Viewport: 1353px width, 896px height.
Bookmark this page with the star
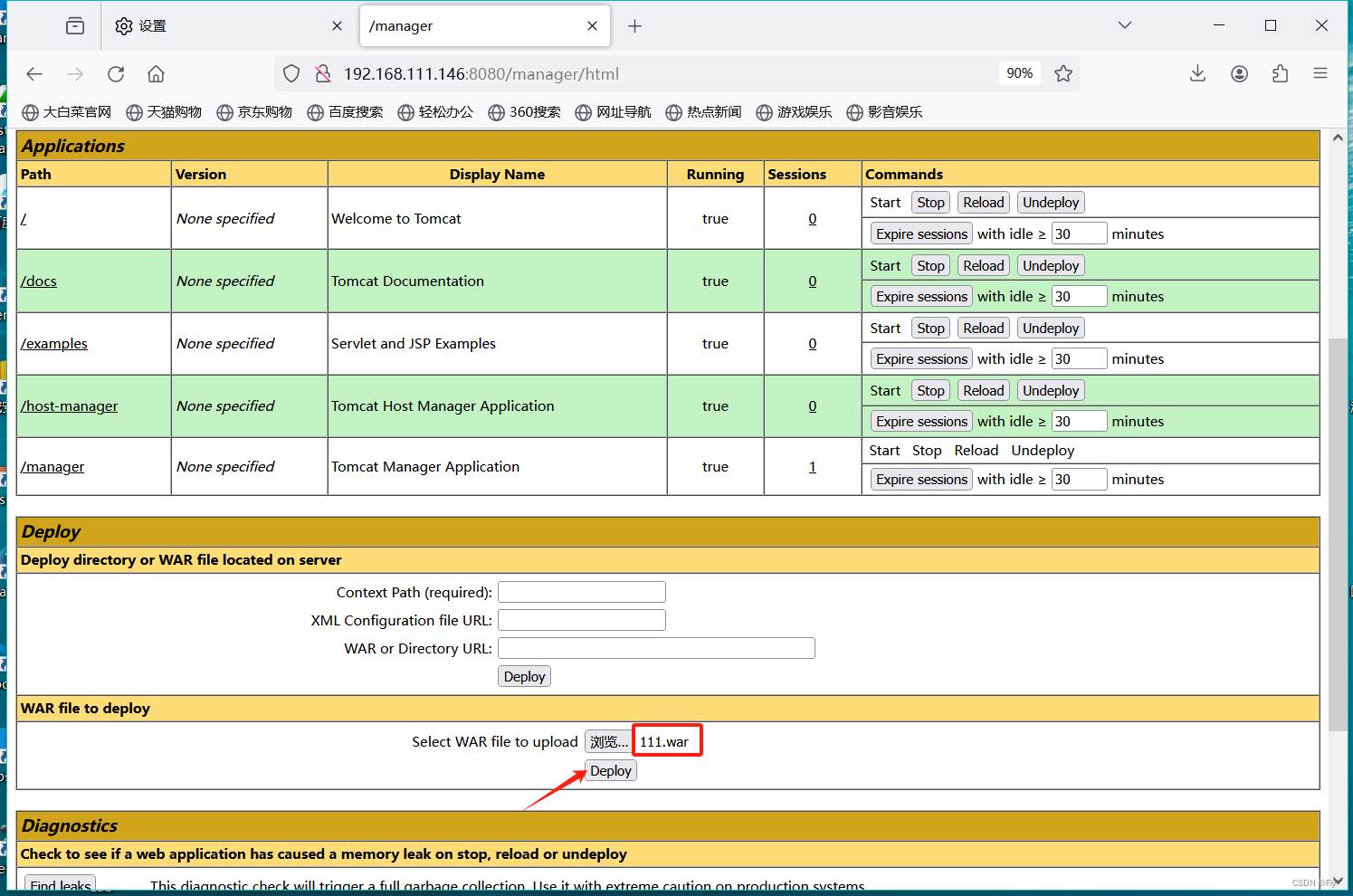click(x=1063, y=74)
